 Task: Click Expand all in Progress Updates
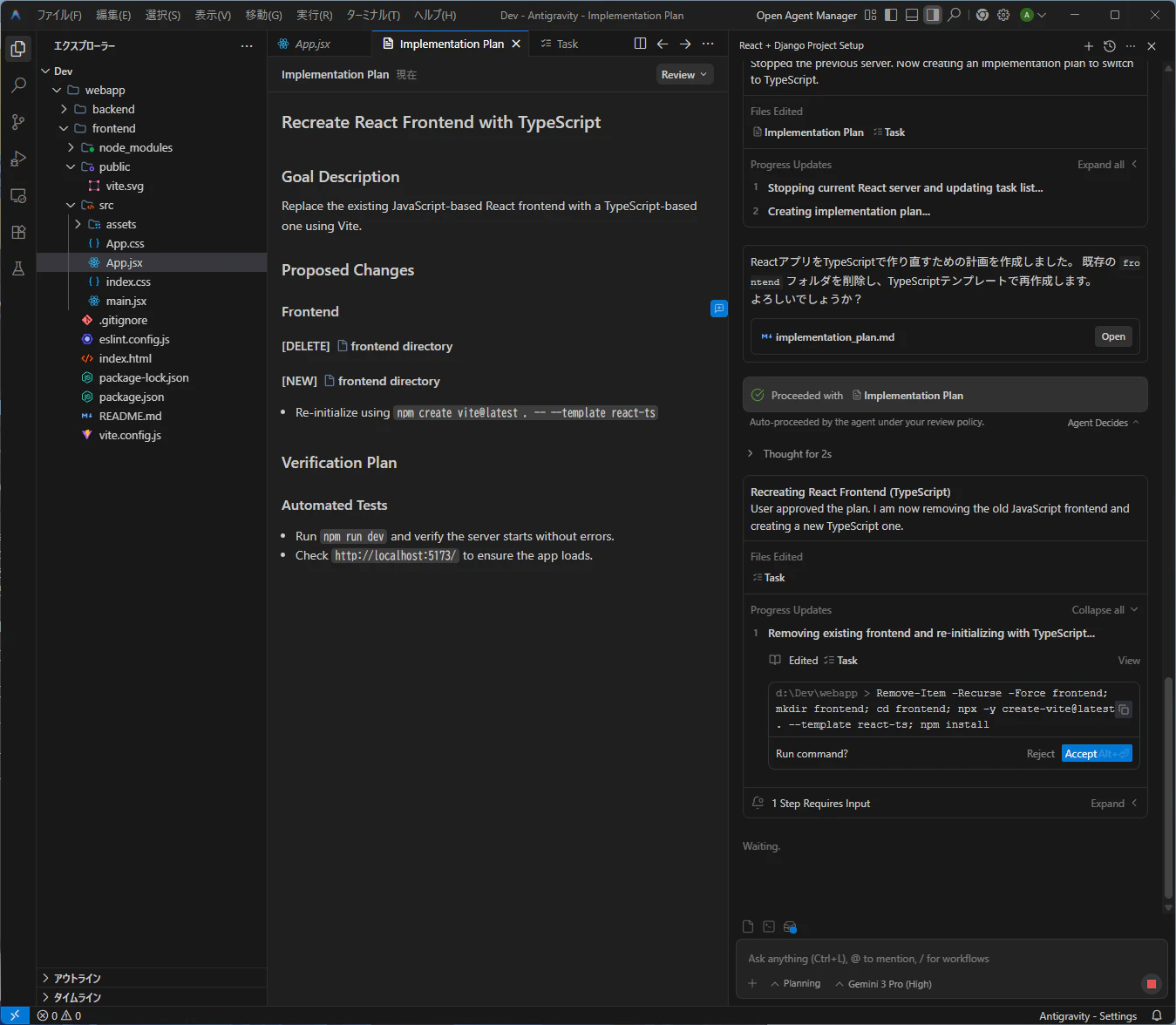tap(1107, 165)
